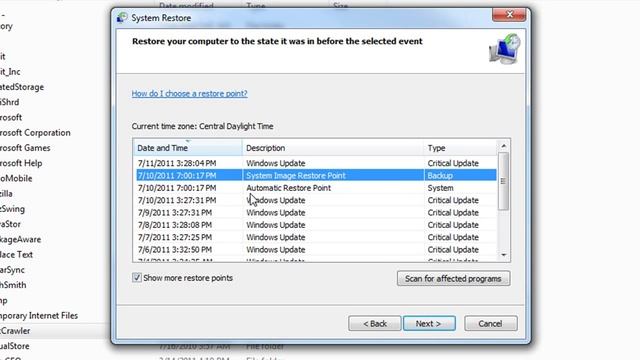Select the TechSmith folder in Explorer window
The width and height of the screenshot is (640, 360).
coord(13,285)
